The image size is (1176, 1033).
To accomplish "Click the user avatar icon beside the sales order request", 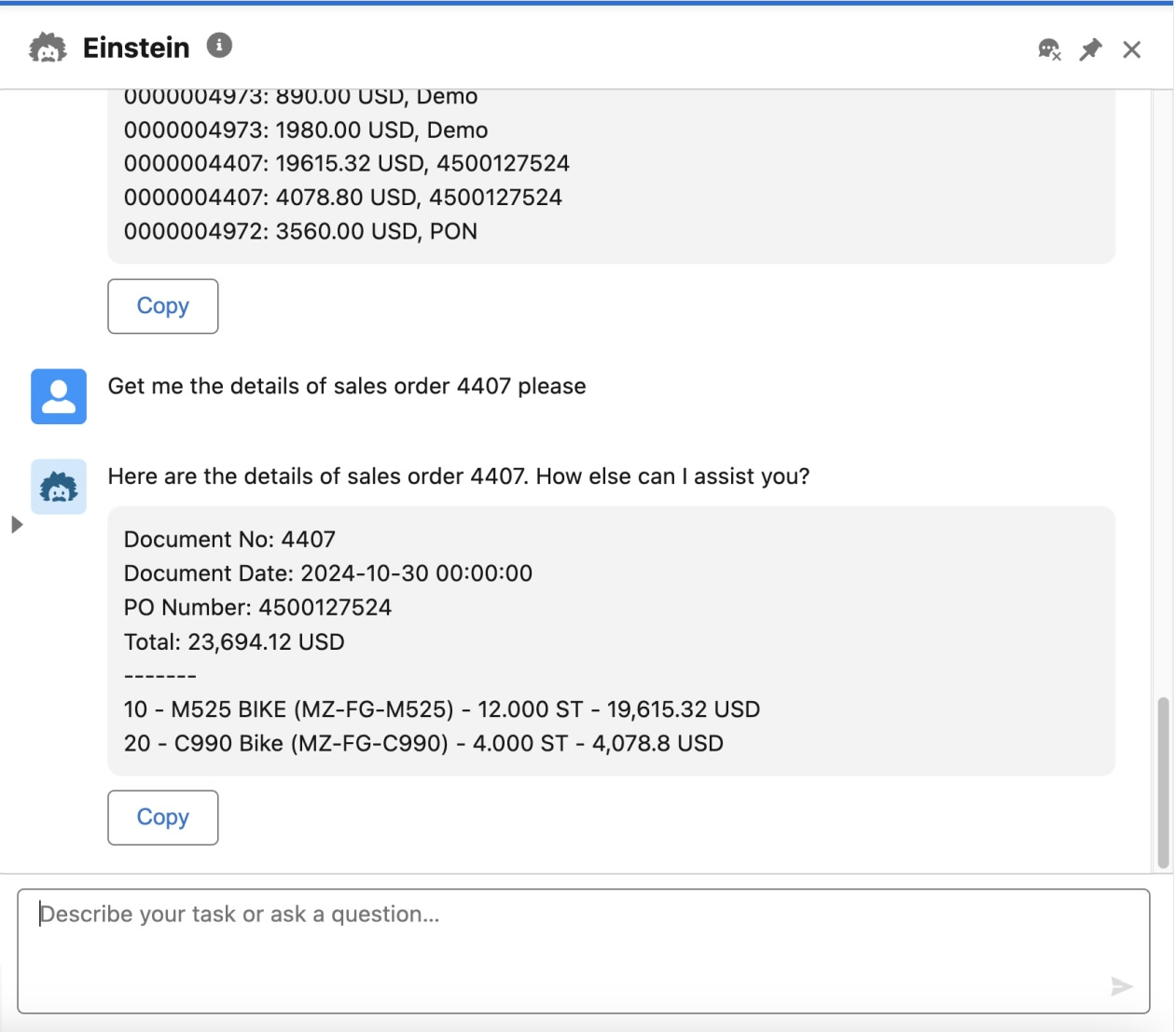I will [x=59, y=396].
